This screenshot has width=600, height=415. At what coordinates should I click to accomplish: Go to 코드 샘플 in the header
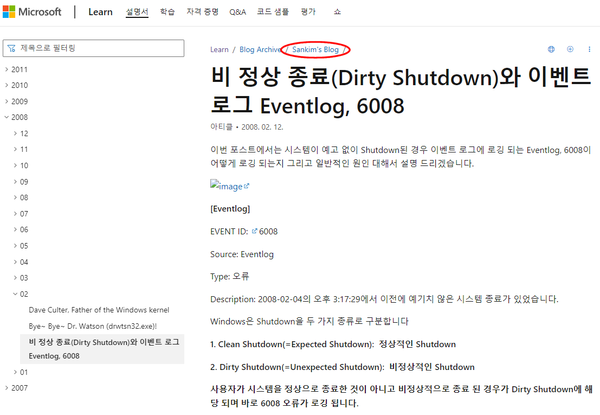tap(274, 12)
